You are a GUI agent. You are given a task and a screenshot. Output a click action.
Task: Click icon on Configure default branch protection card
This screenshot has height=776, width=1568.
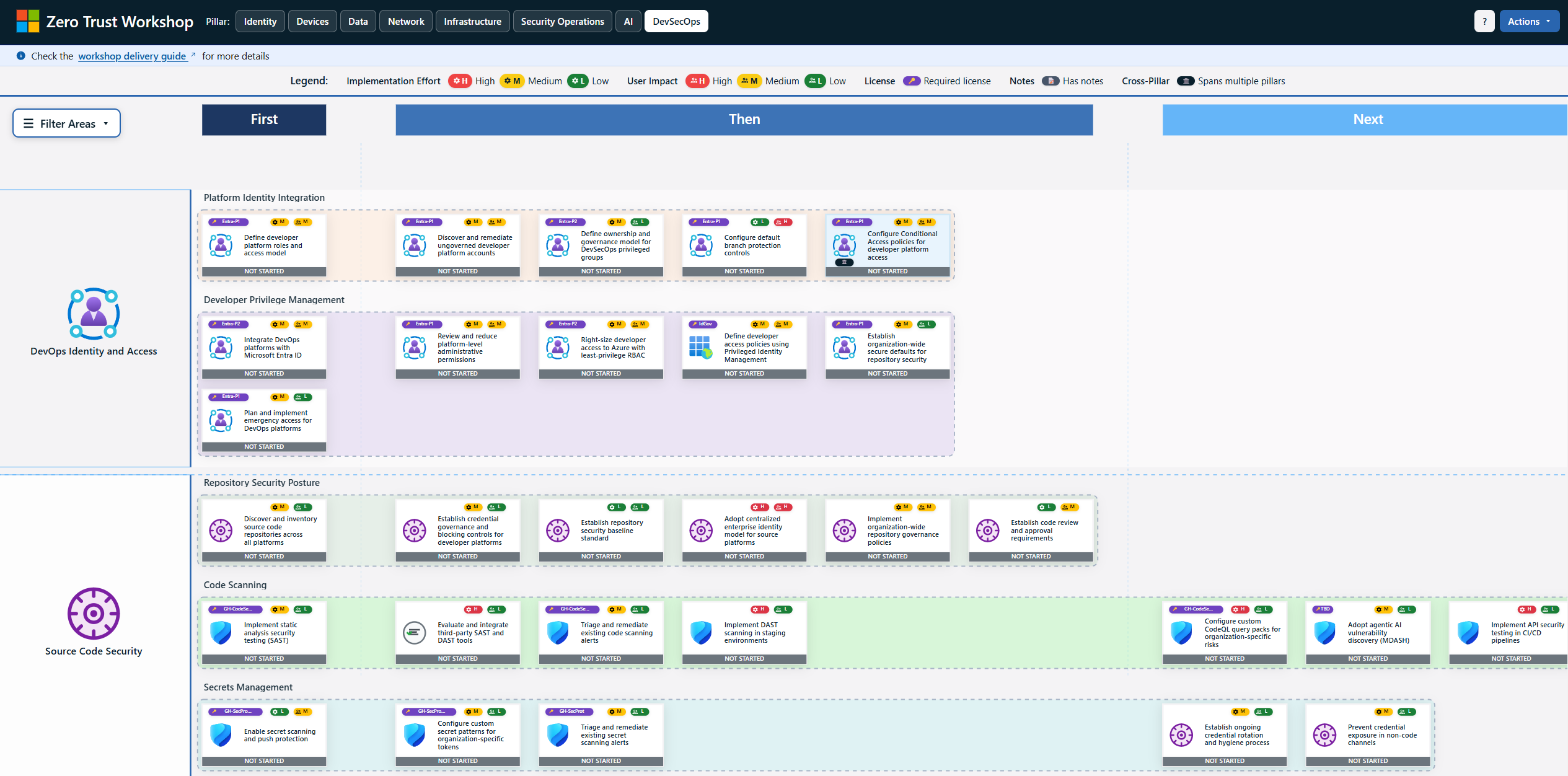tap(702, 245)
